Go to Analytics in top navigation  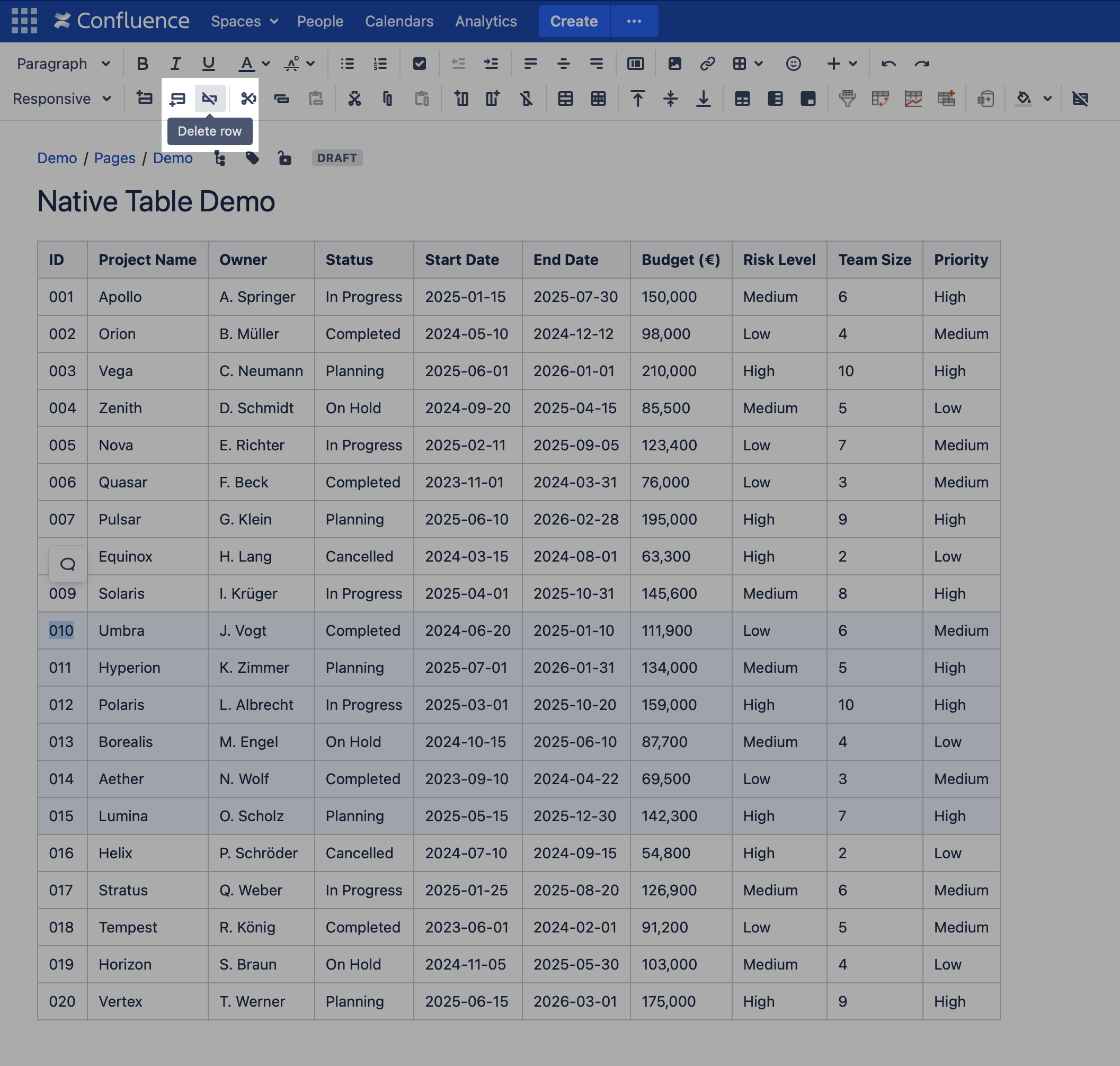pos(486,21)
